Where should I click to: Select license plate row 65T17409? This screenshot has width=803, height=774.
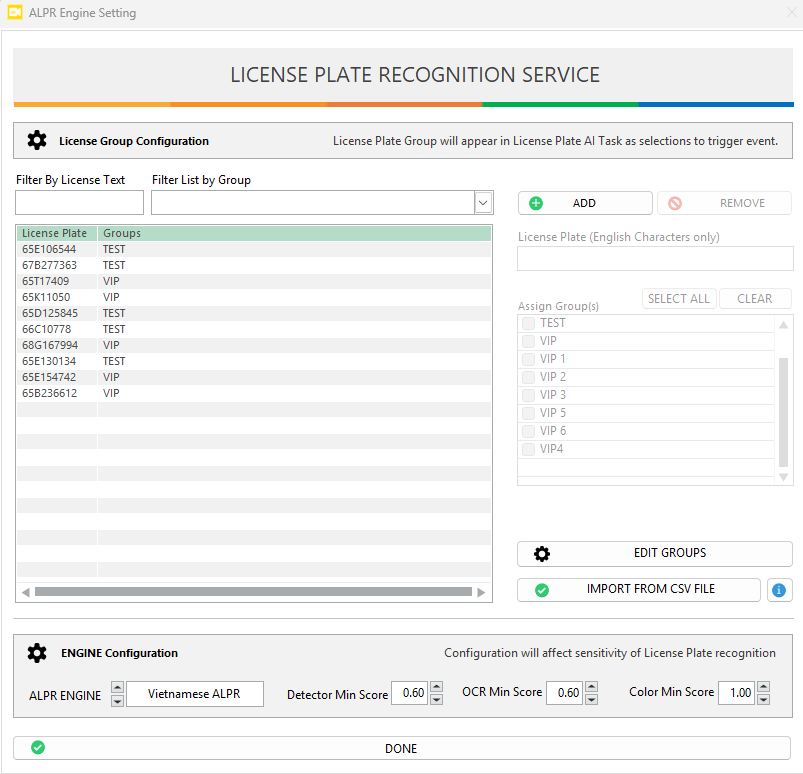(46, 281)
